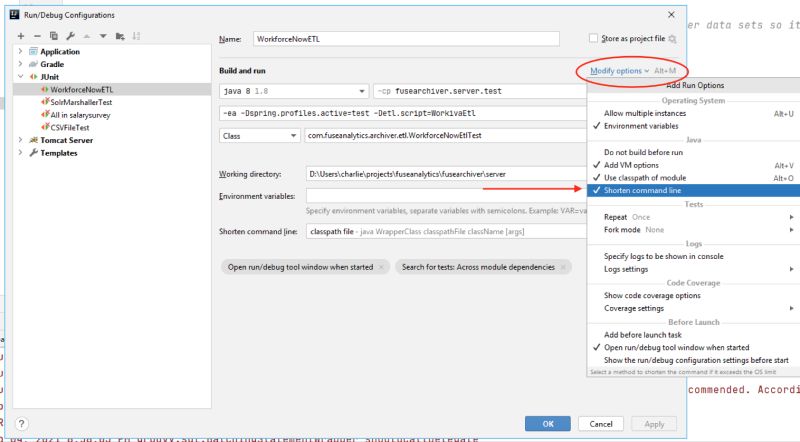Click the Sort Configurations toolbar icon
The height and width of the screenshot is (442, 800).
point(136,36)
